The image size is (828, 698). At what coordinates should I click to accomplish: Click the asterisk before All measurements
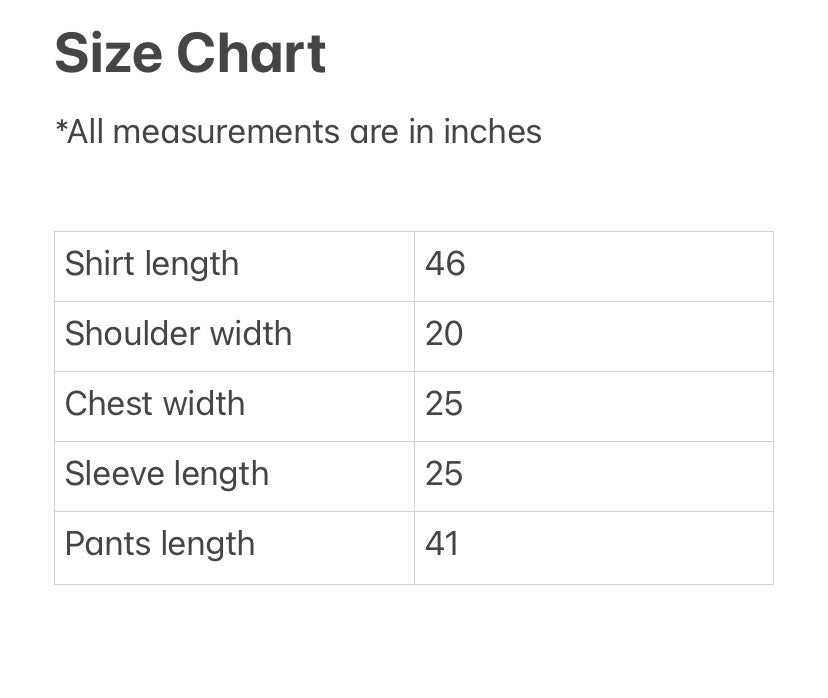[60, 127]
